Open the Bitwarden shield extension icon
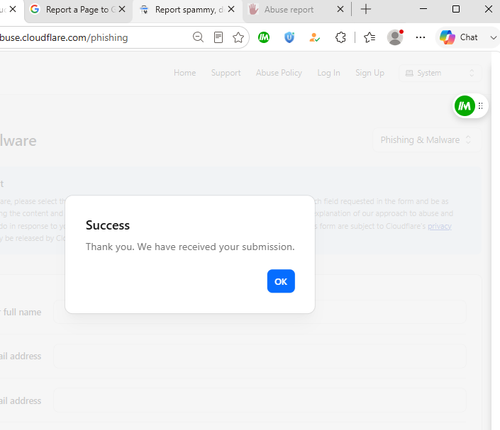 [289, 37]
